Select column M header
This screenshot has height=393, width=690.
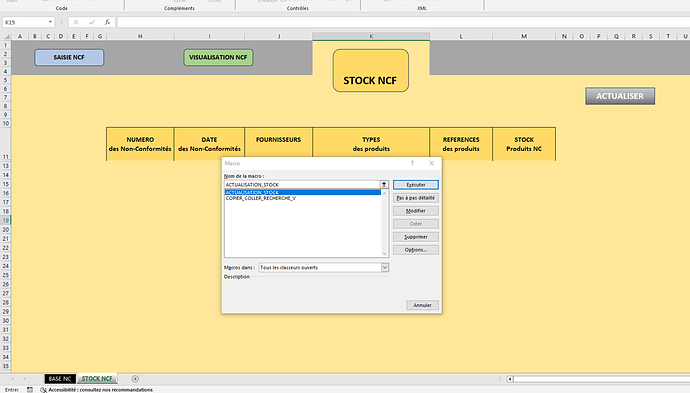(x=524, y=36)
